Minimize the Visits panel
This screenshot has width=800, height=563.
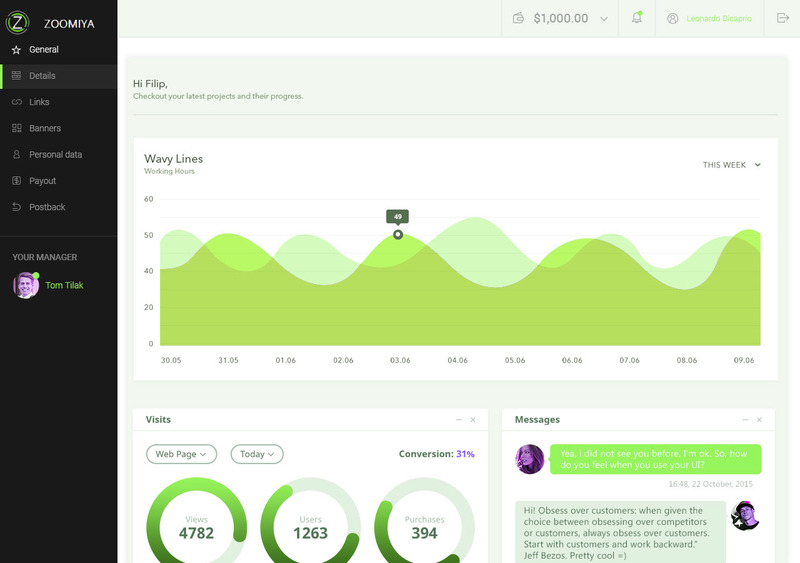(x=459, y=420)
